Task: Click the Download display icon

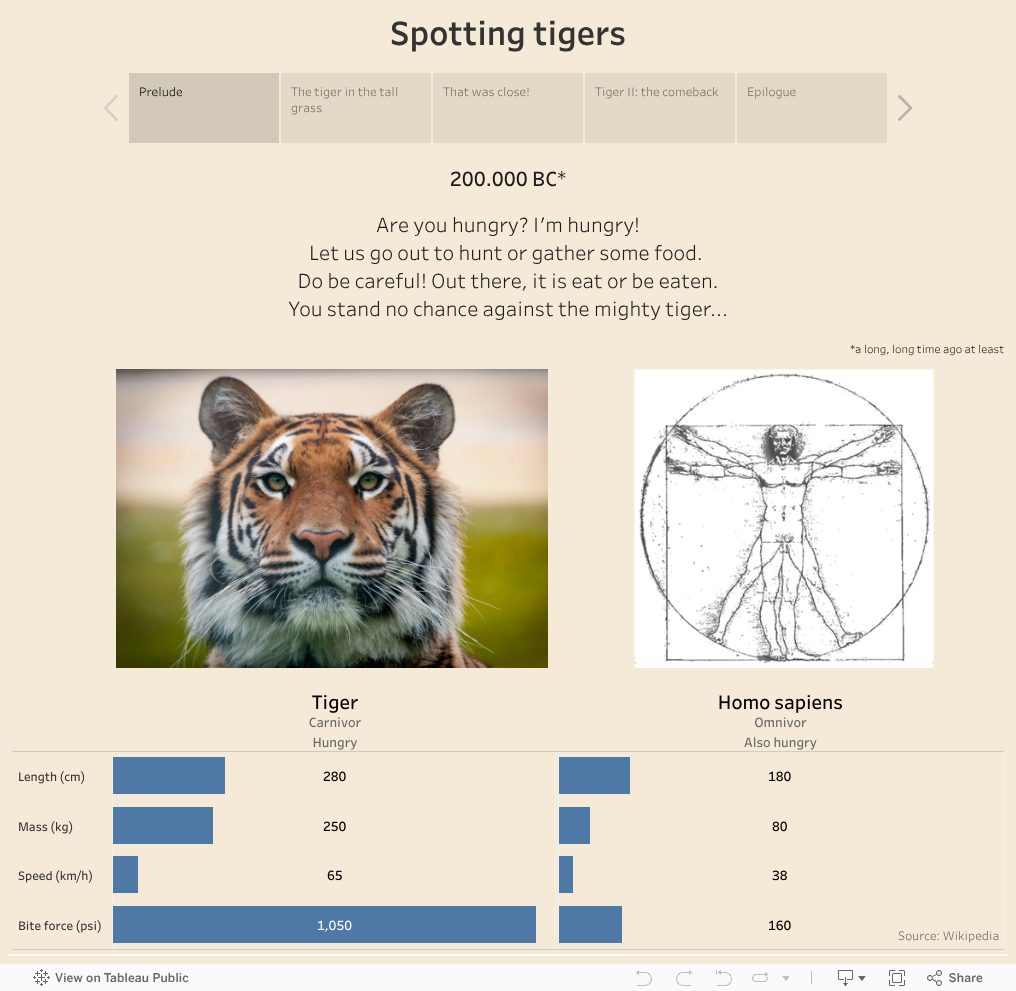Action: pyautogui.click(x=845, y=977)
